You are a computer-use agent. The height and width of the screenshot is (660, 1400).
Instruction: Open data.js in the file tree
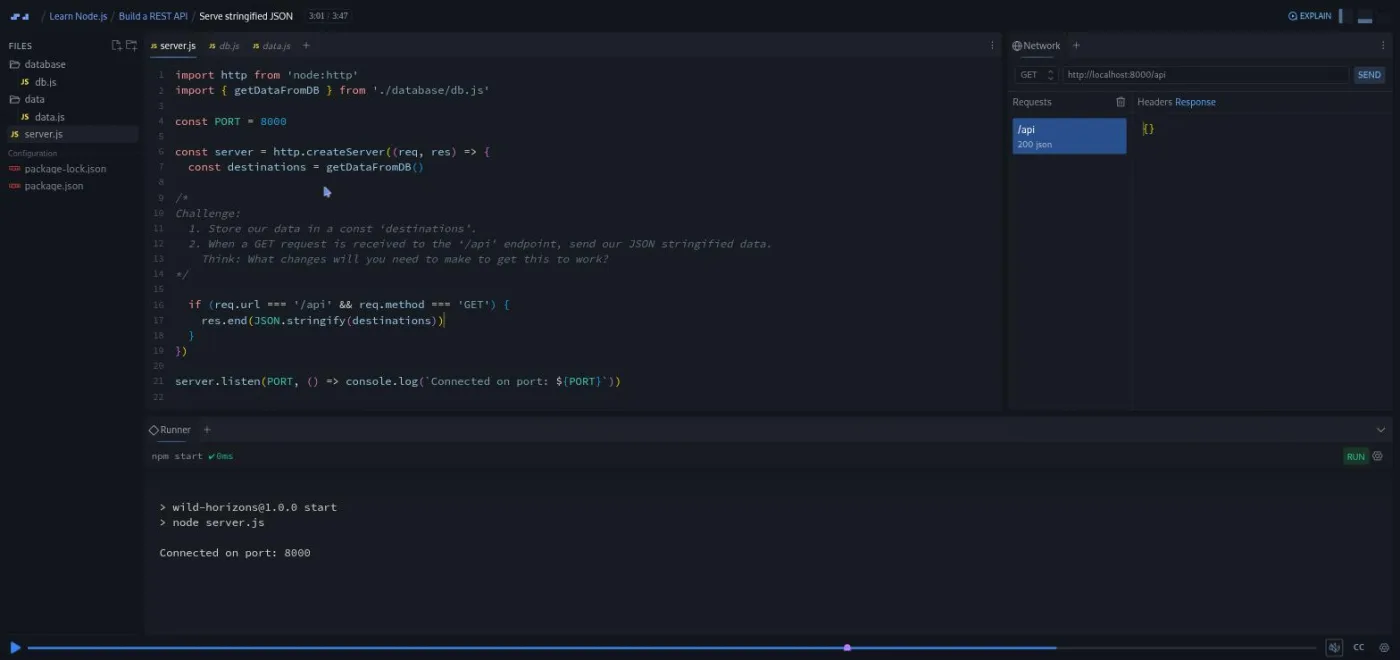pos(49,117)
